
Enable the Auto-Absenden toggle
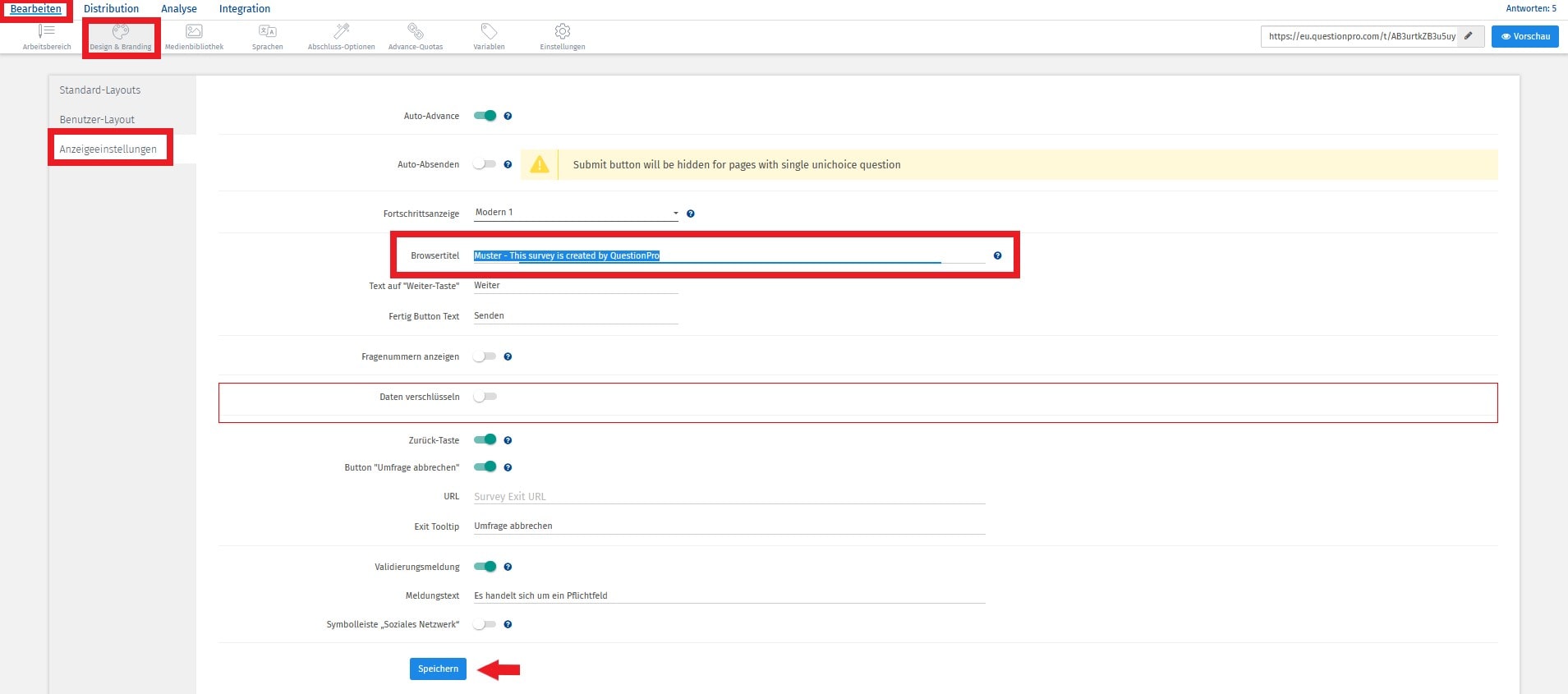(485, 164)
